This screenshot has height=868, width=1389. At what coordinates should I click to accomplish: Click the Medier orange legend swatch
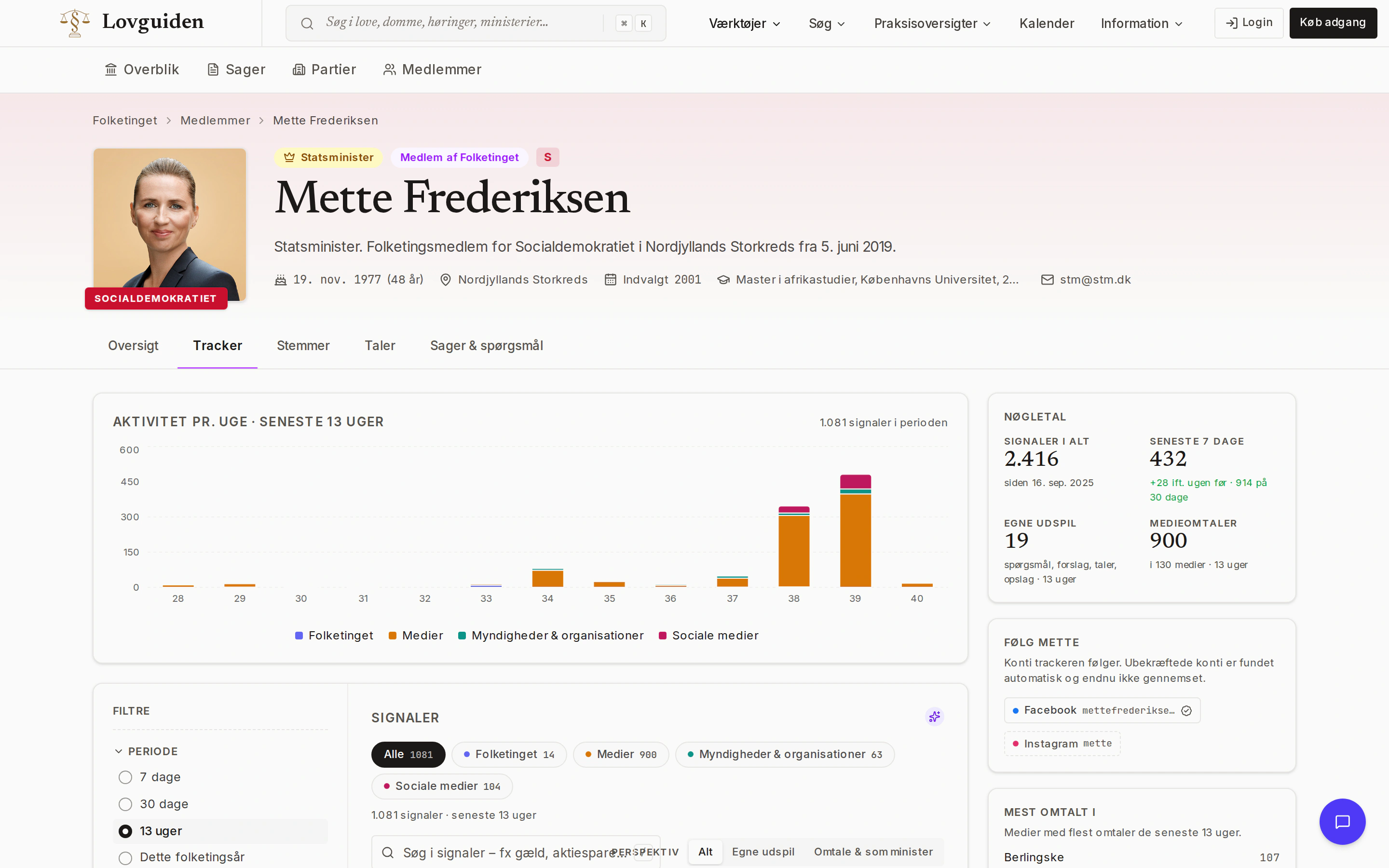393,636
